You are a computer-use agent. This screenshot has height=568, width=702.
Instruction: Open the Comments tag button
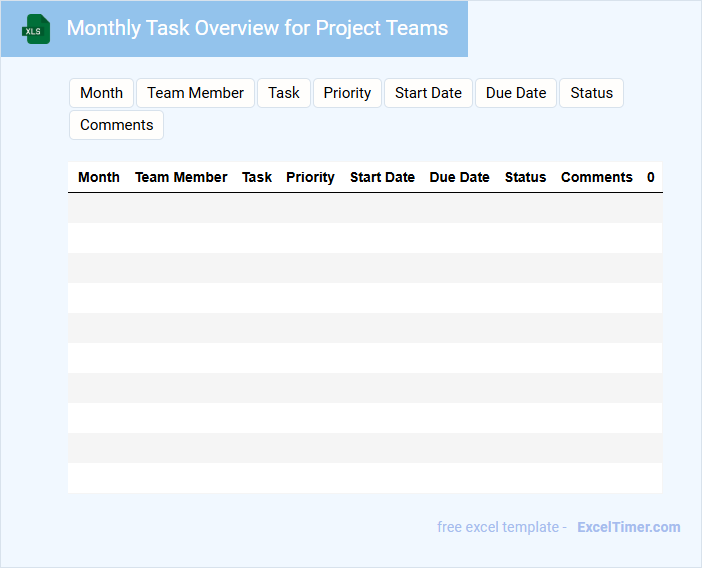pos(116,125)
